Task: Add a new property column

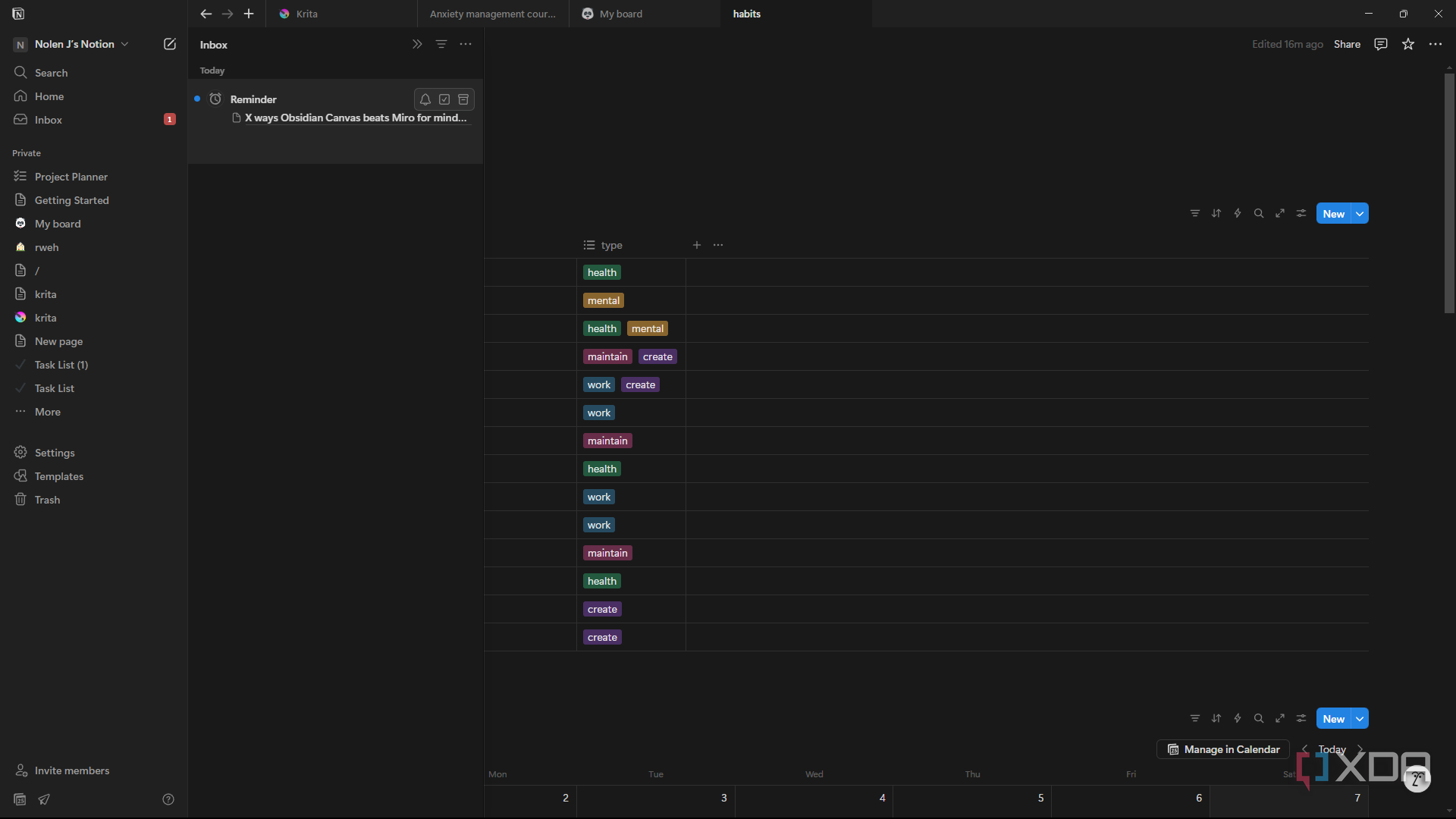Action: click(697, 245)
